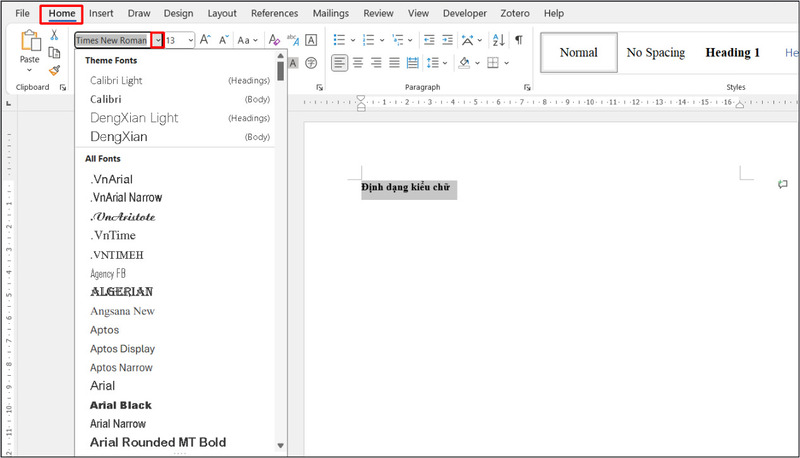Switch to the Insert tab
Viewport: 800px width, 458px height.
click(100, 14)
